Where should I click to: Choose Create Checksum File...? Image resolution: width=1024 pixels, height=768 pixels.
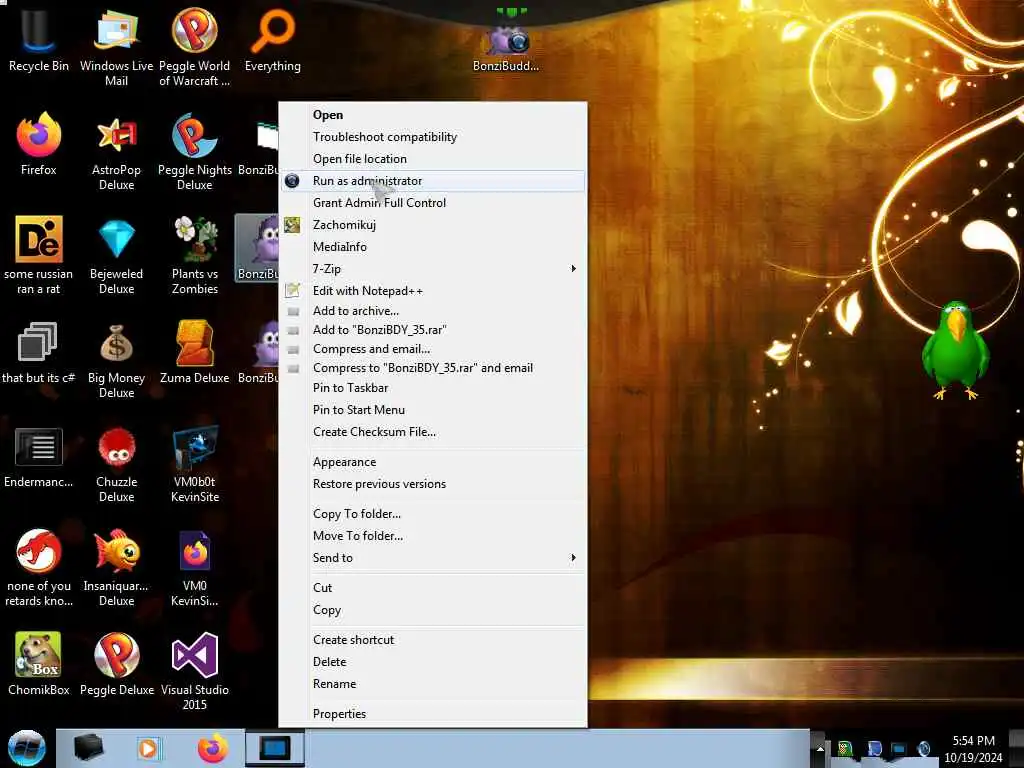[433, 432]
